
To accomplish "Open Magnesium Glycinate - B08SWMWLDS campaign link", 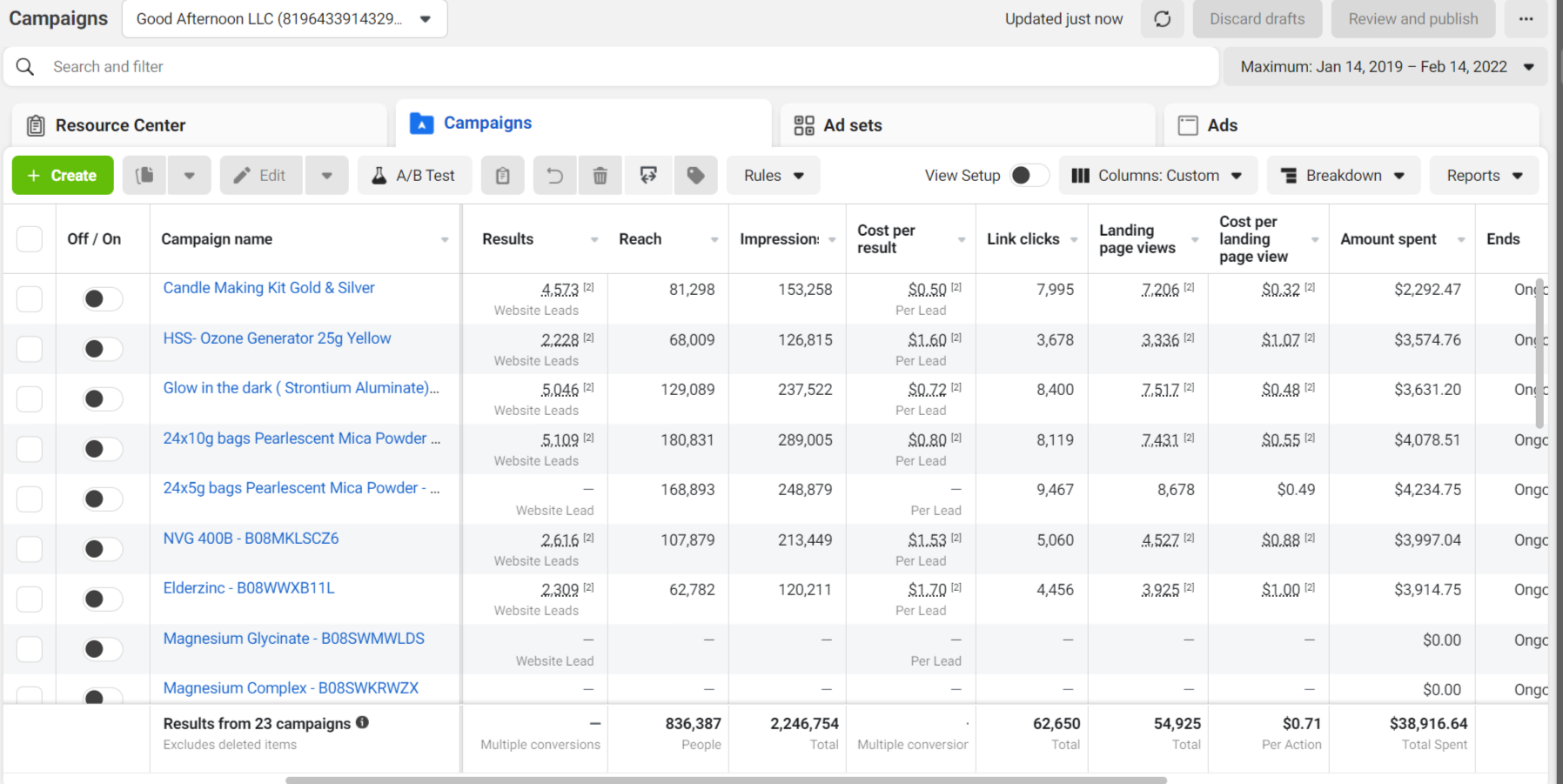I will [x=294, y=639].
